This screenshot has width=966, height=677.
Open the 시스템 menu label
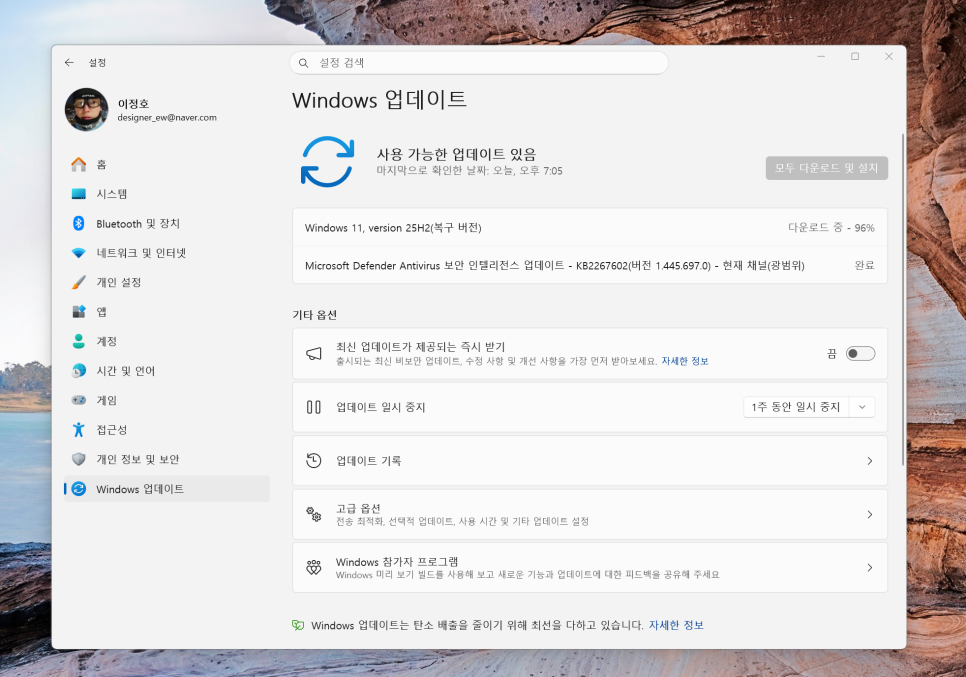pyautogui.click(x=112, y=194)
